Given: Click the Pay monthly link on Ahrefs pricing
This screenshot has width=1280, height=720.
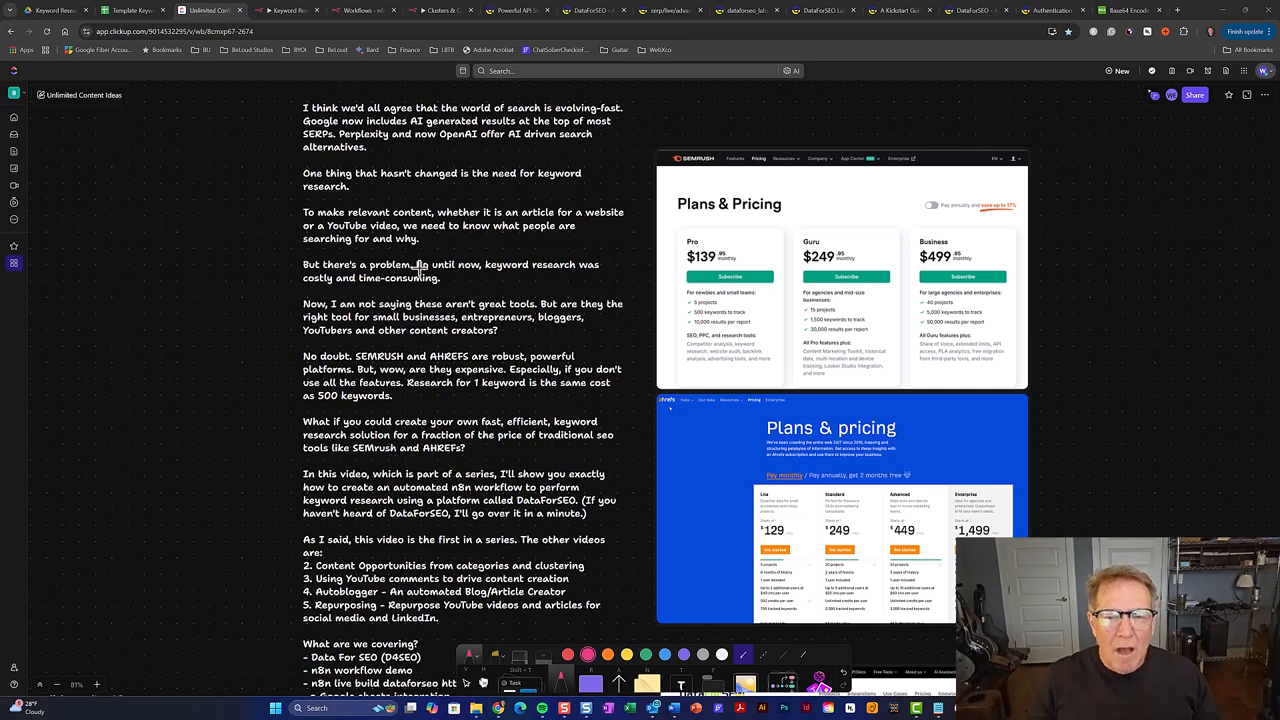Looking at the screenshot, I should [x=784, y=475].
